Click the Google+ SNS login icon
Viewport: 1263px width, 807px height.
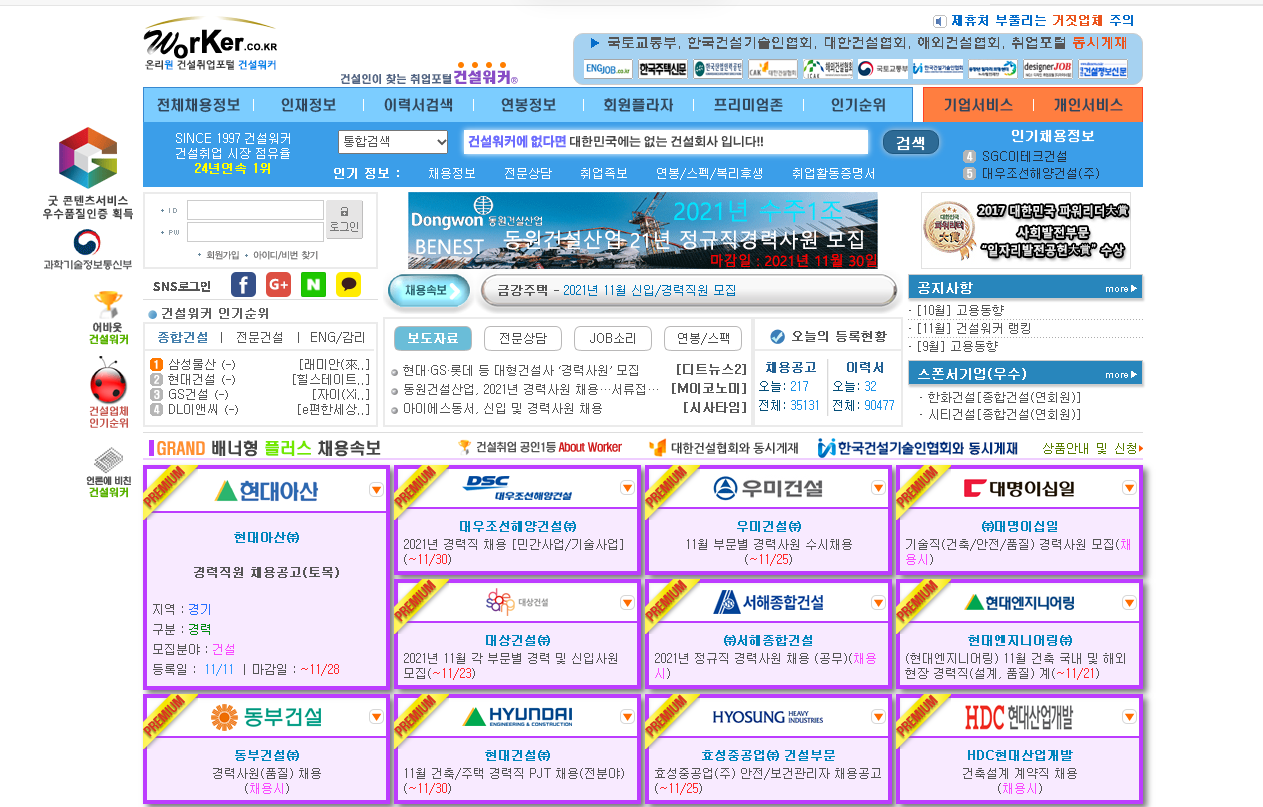click(x=278, y=285)
